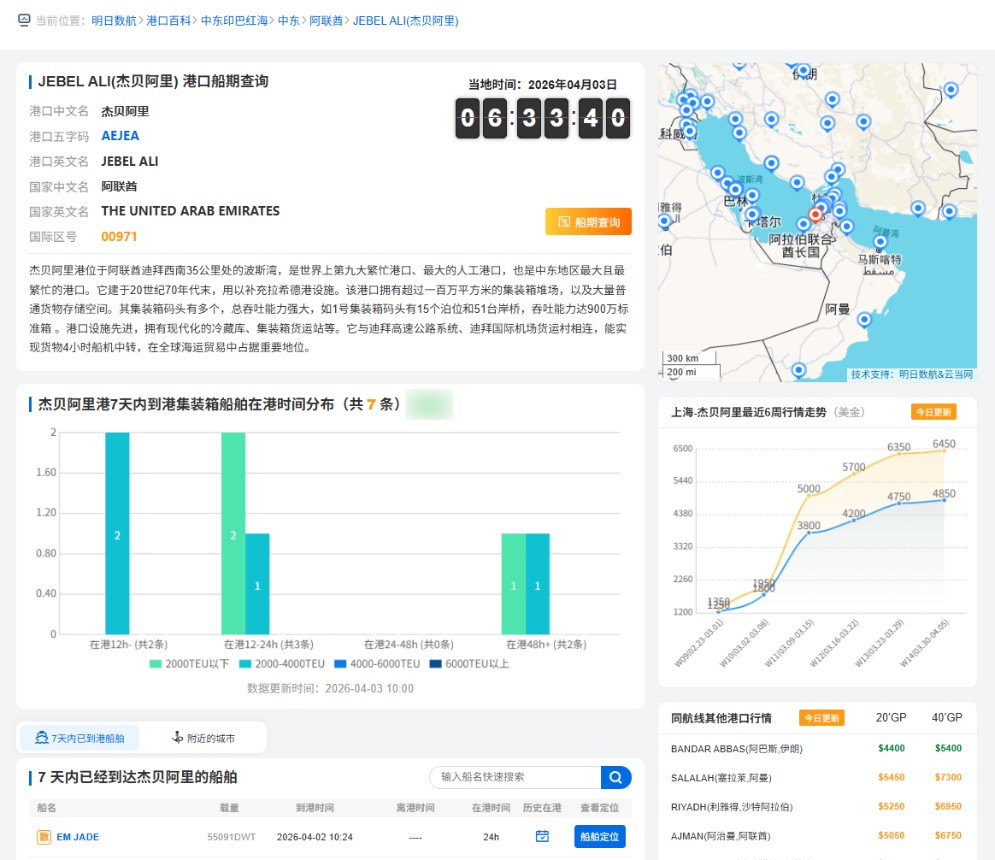
Task: Open the history-in-port calendar icon for EM JADE
Action: click(x=542, y=837)
